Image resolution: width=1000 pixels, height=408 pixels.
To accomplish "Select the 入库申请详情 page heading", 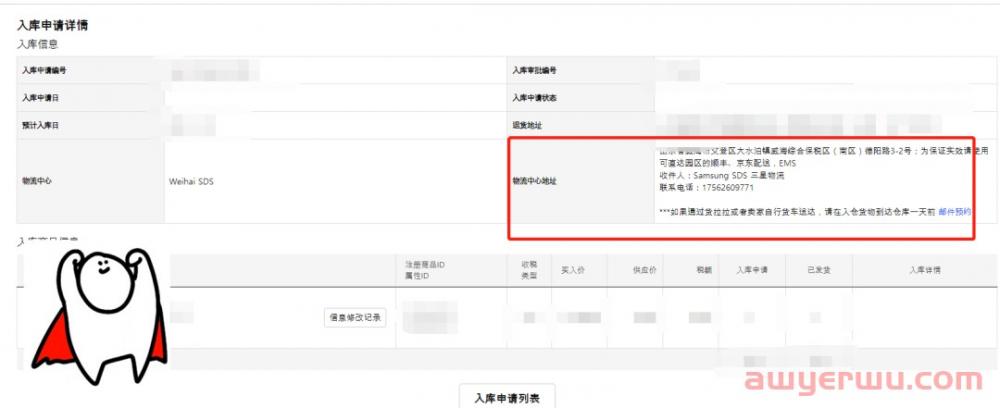I will point(52,26).
